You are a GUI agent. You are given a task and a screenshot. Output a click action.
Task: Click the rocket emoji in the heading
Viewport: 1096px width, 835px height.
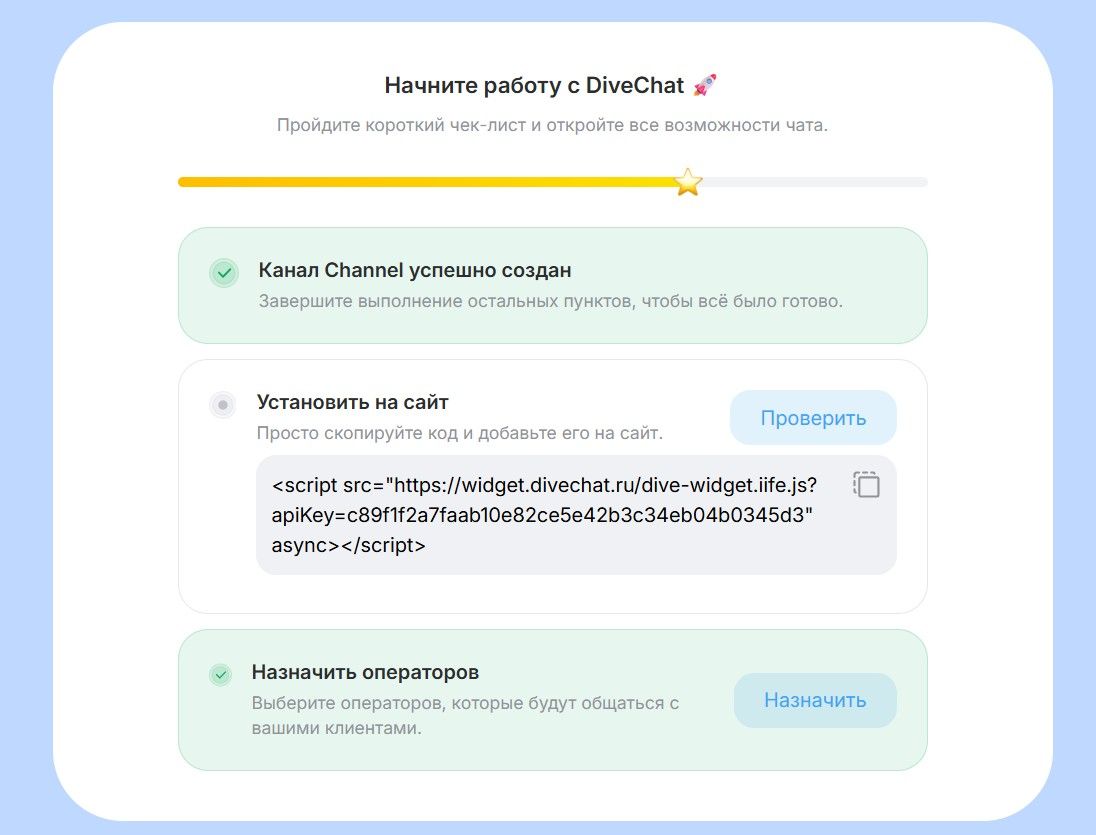705,85
